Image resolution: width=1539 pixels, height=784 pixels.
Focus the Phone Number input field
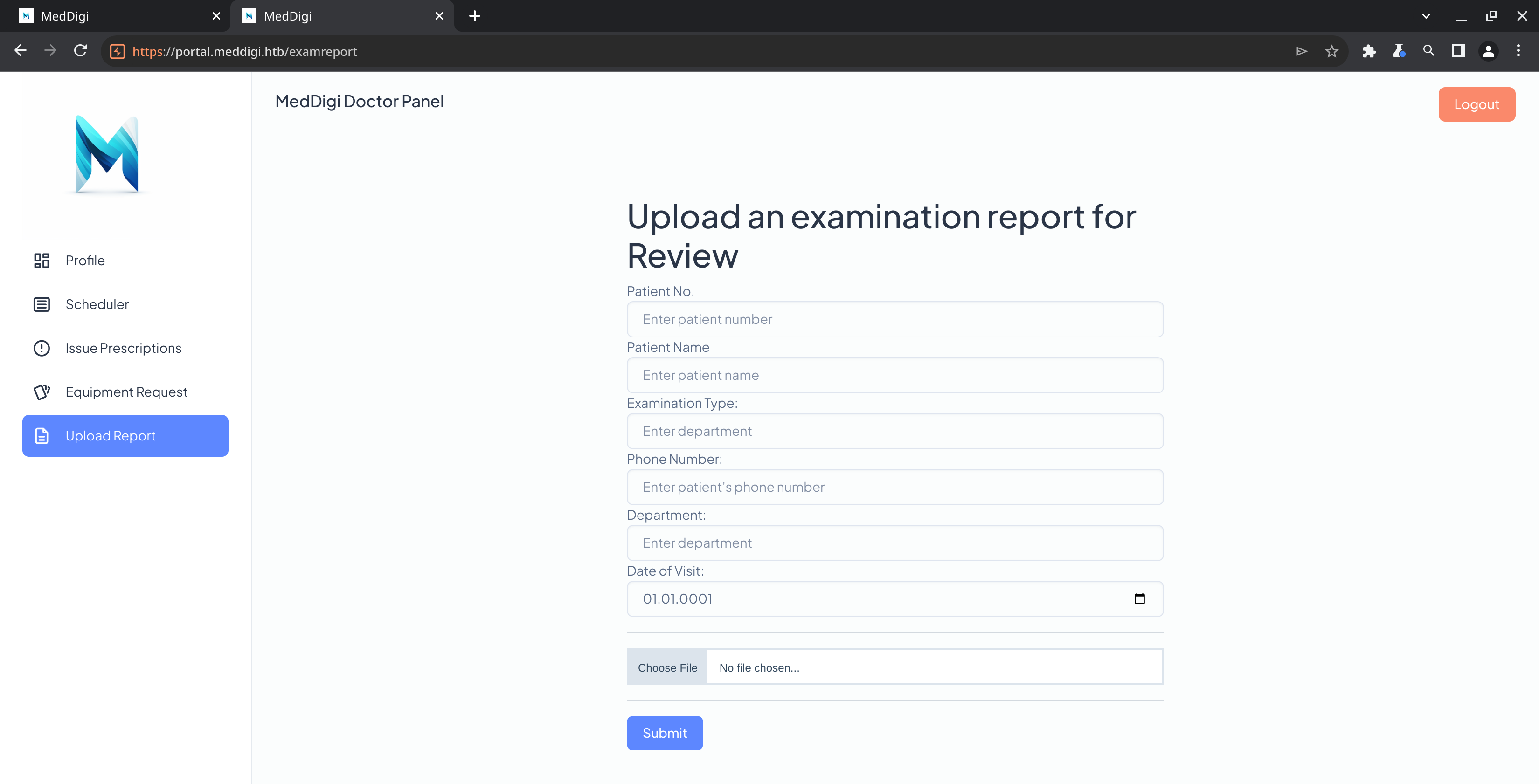click(894, 487)
